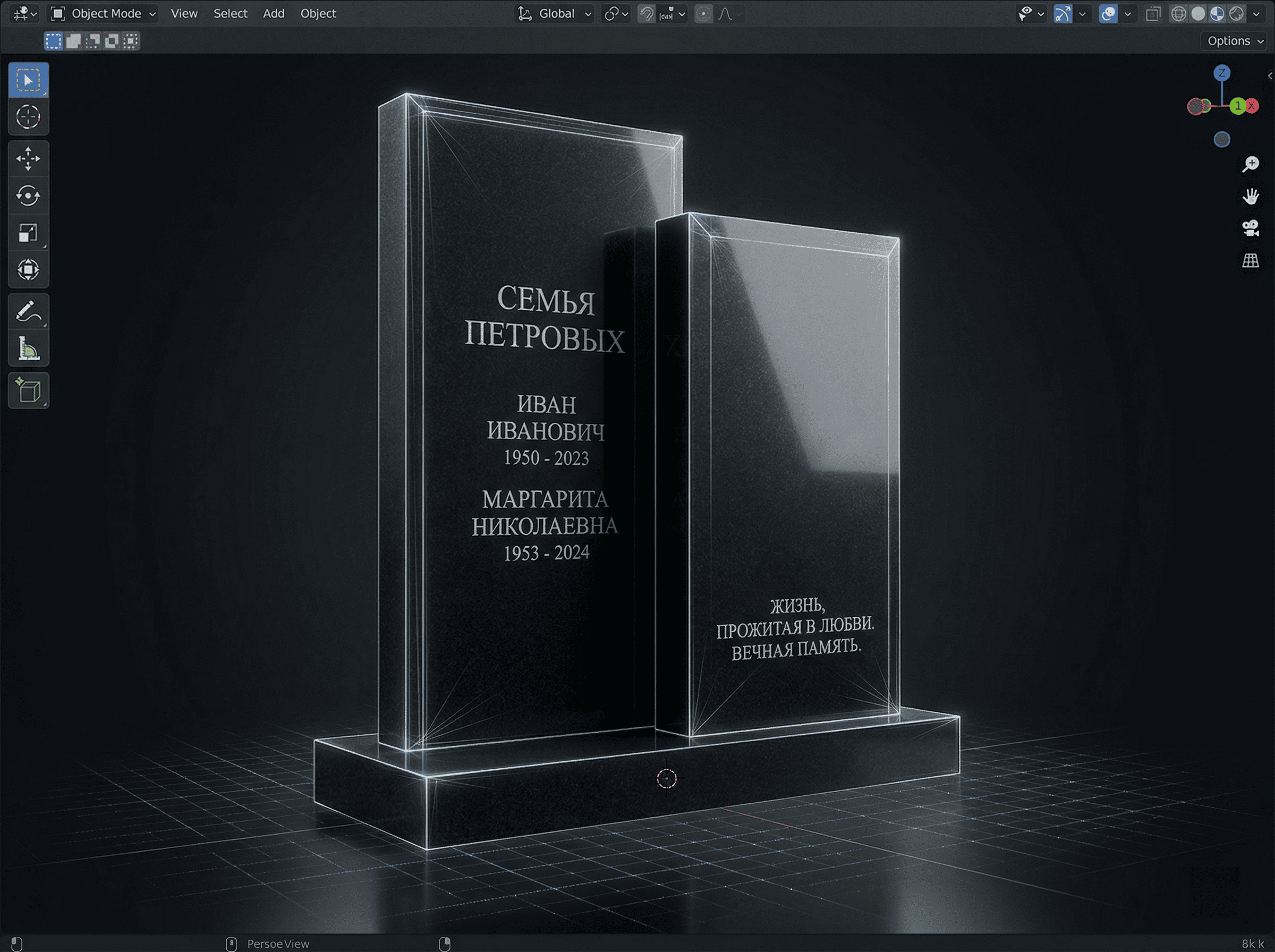This screenshot has height=952, width=1275.
Task: Click the red X axis gizmo ball
Action: point(1252,106)
